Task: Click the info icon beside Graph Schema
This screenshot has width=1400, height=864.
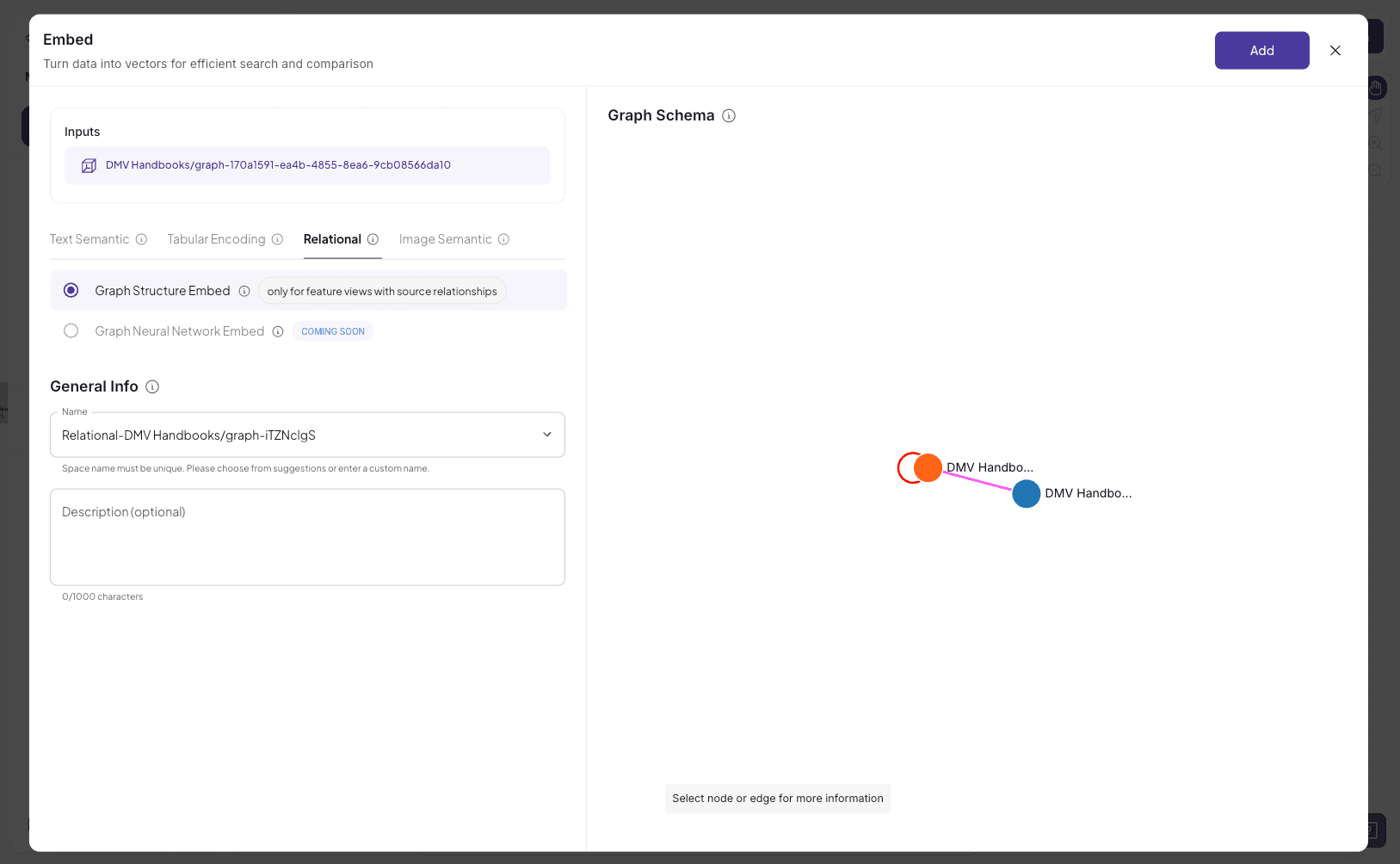Action: [x=728, y=115]
